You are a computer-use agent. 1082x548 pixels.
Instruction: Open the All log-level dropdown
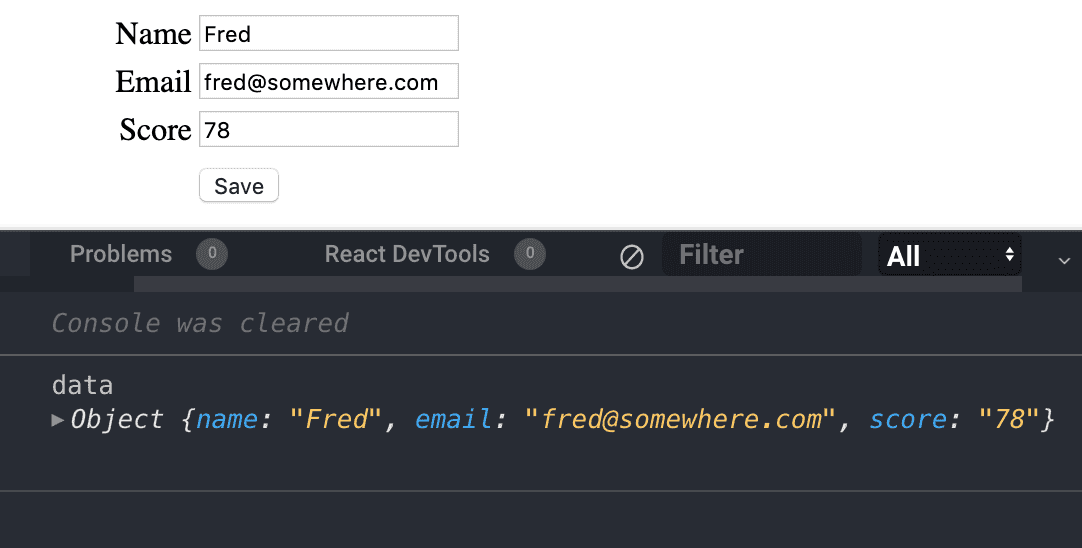[950, 256]
